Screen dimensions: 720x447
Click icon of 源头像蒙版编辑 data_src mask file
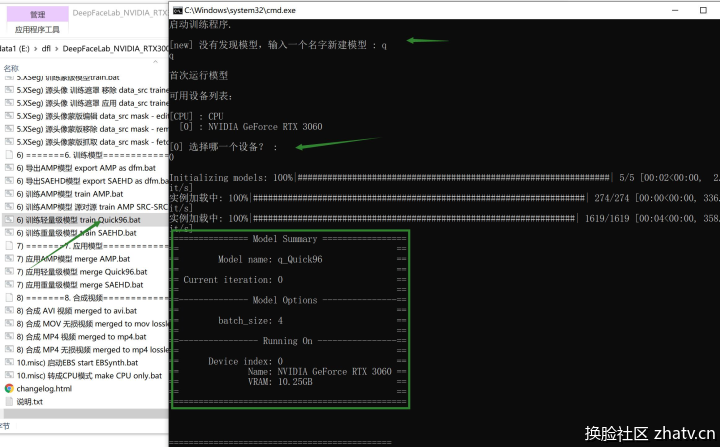coord(9,116)
